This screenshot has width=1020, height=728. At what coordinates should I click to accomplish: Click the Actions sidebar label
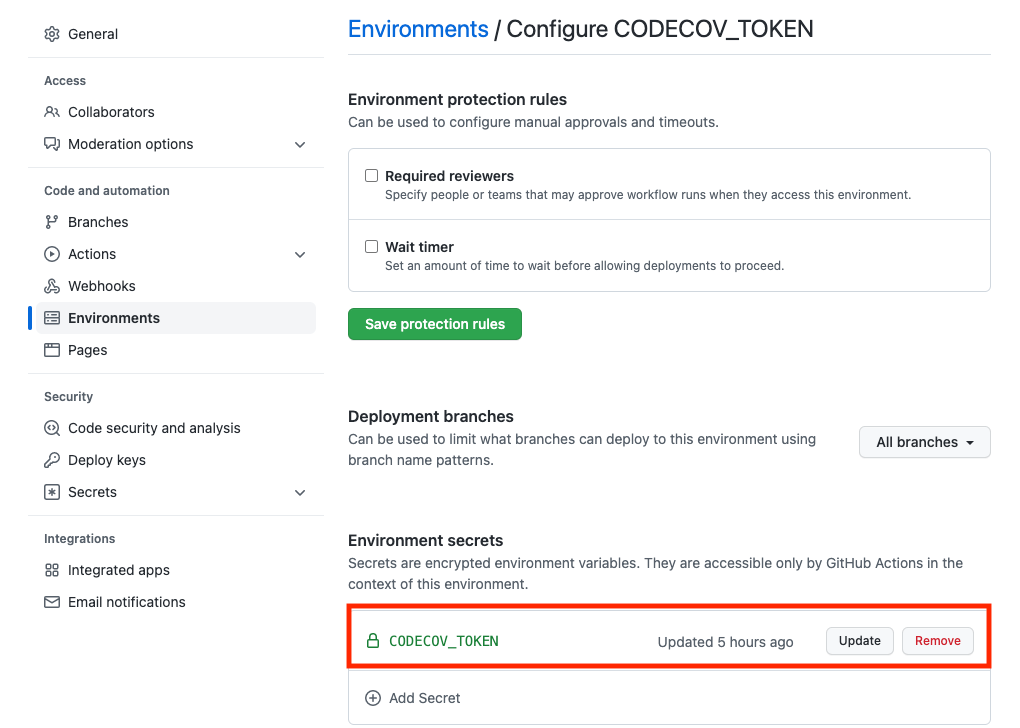click(x=92, y=254)
